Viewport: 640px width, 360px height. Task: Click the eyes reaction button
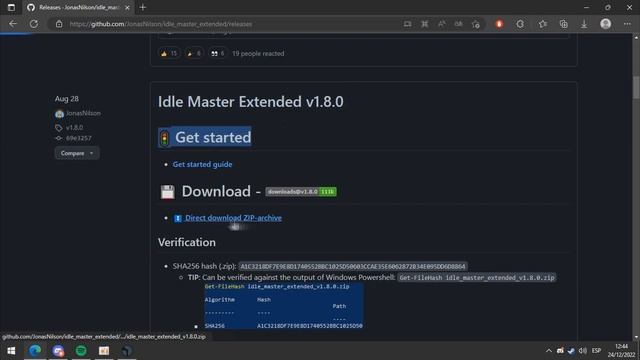[x=218, y=53]
